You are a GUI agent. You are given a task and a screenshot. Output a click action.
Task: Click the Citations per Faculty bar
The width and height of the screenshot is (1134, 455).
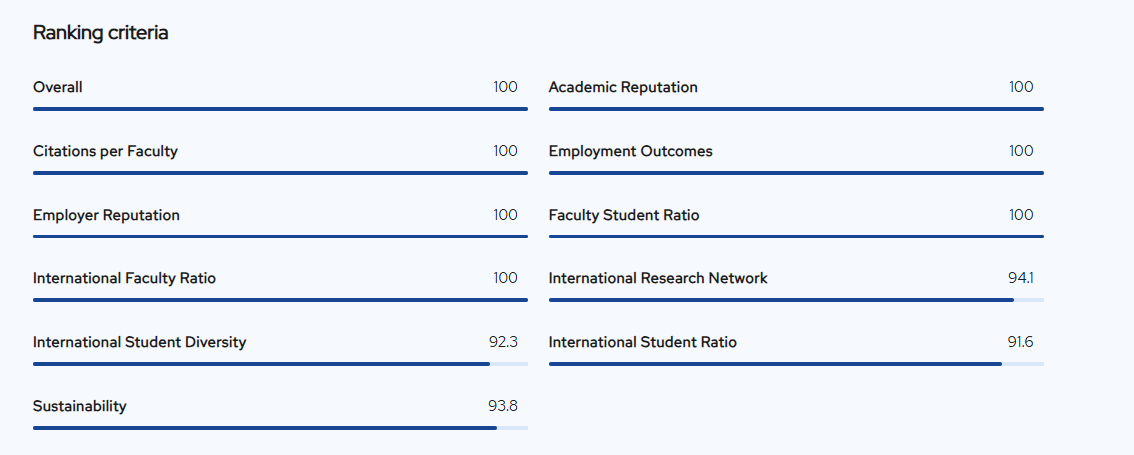(280, 173)
